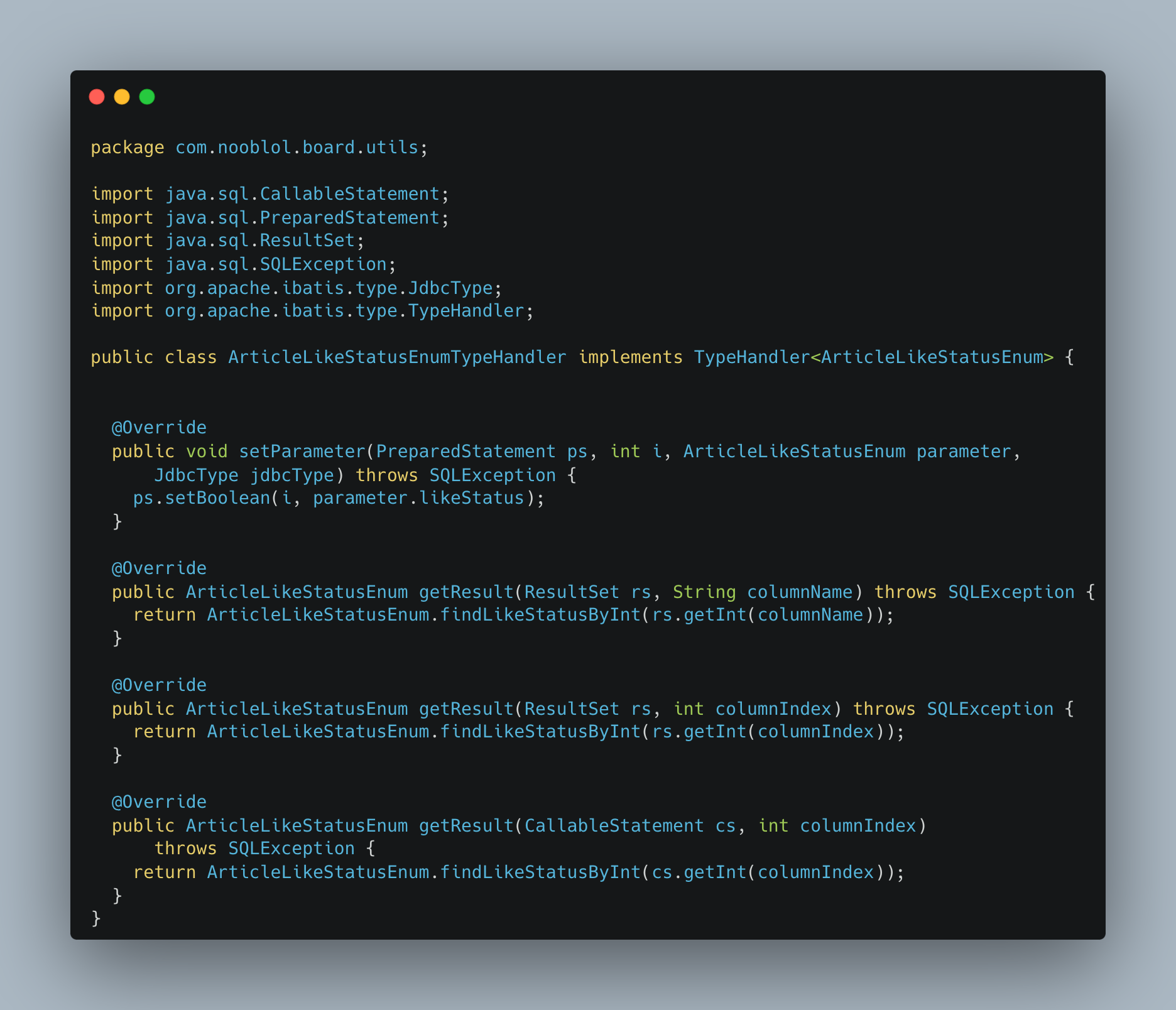
Task: Click the 'void' return type keyword
Action: click(x=207, y=452)
